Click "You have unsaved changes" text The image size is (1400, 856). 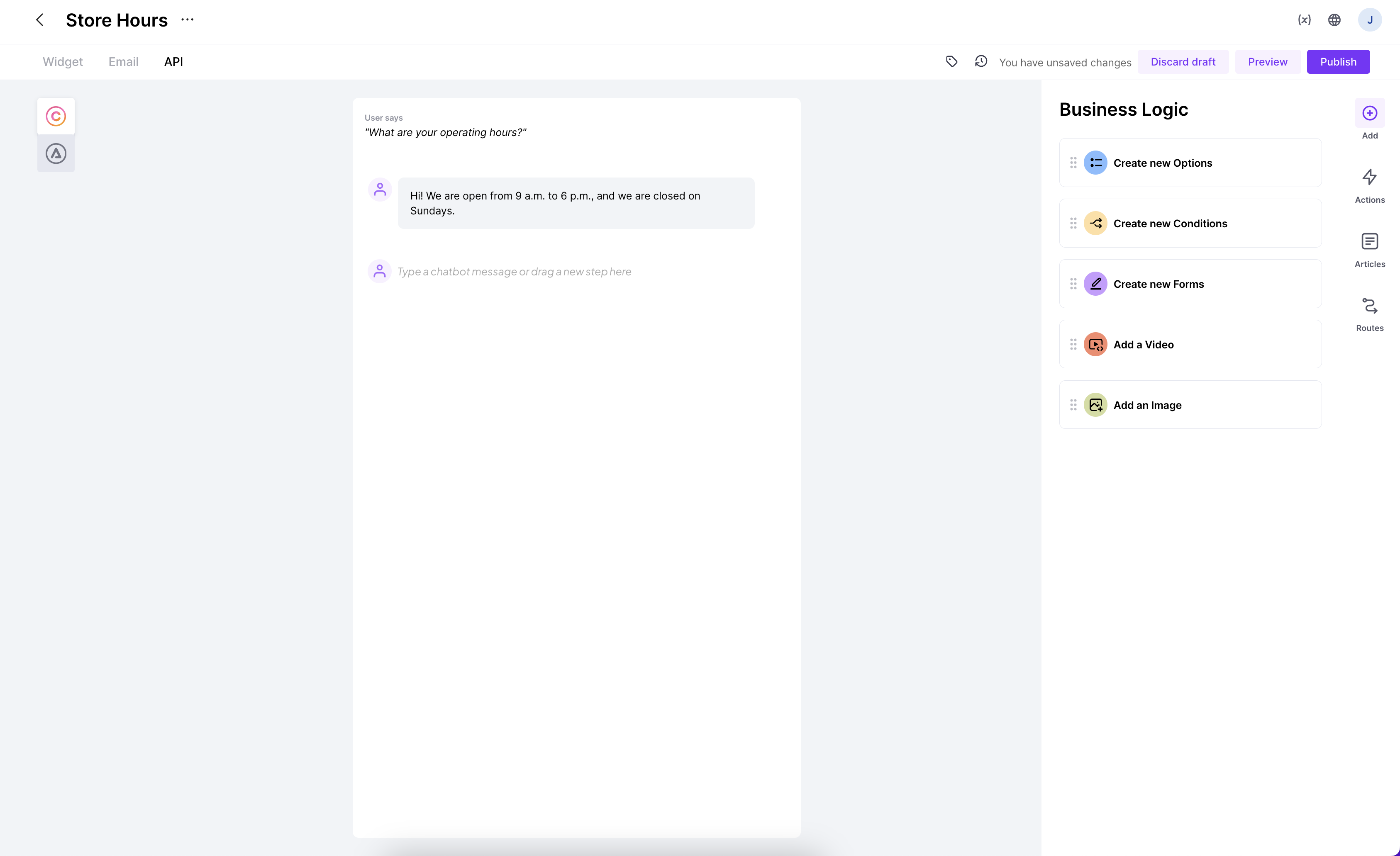[x=1065, y=63]
